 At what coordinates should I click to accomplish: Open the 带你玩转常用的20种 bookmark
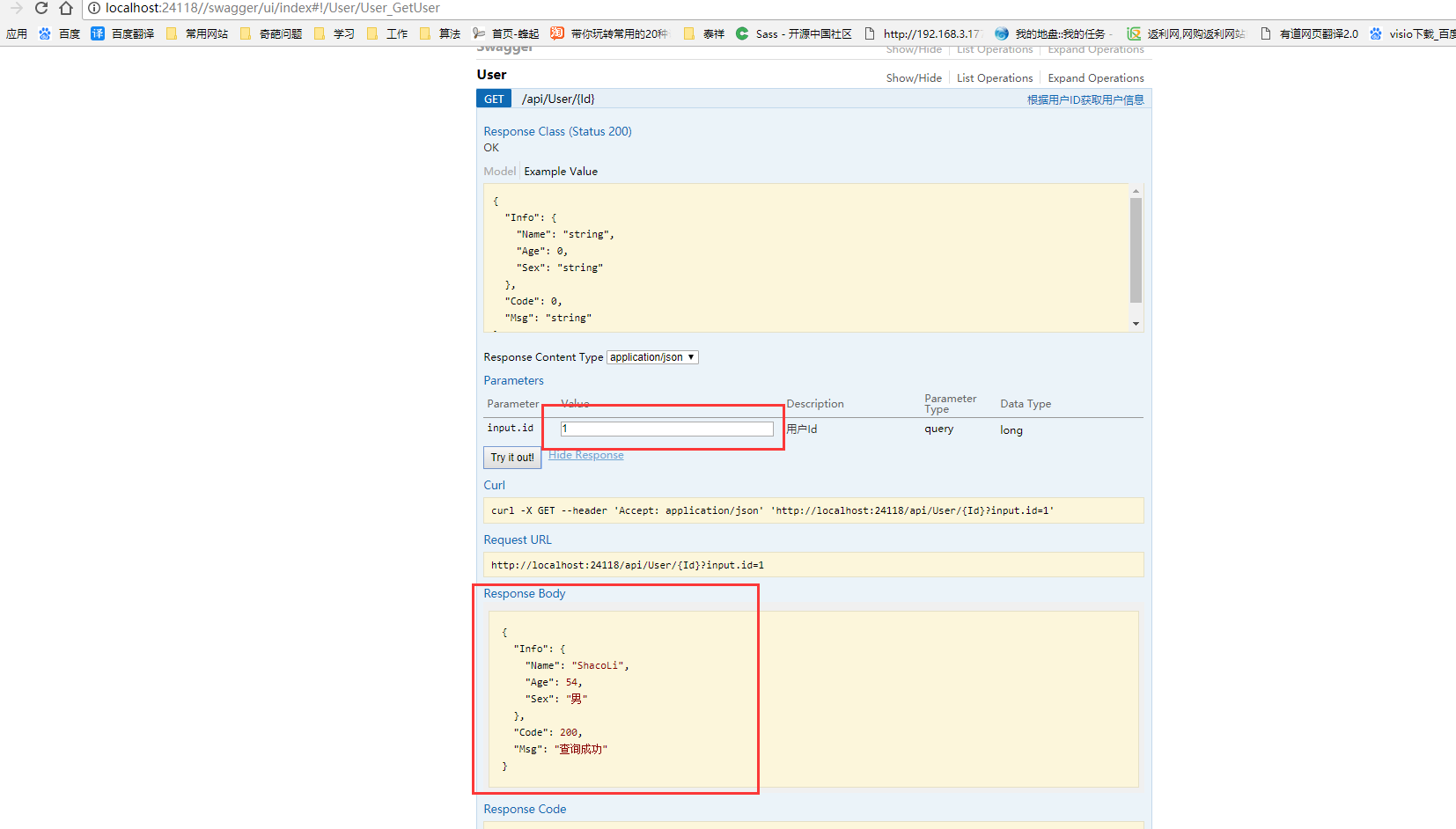[609, 33]
